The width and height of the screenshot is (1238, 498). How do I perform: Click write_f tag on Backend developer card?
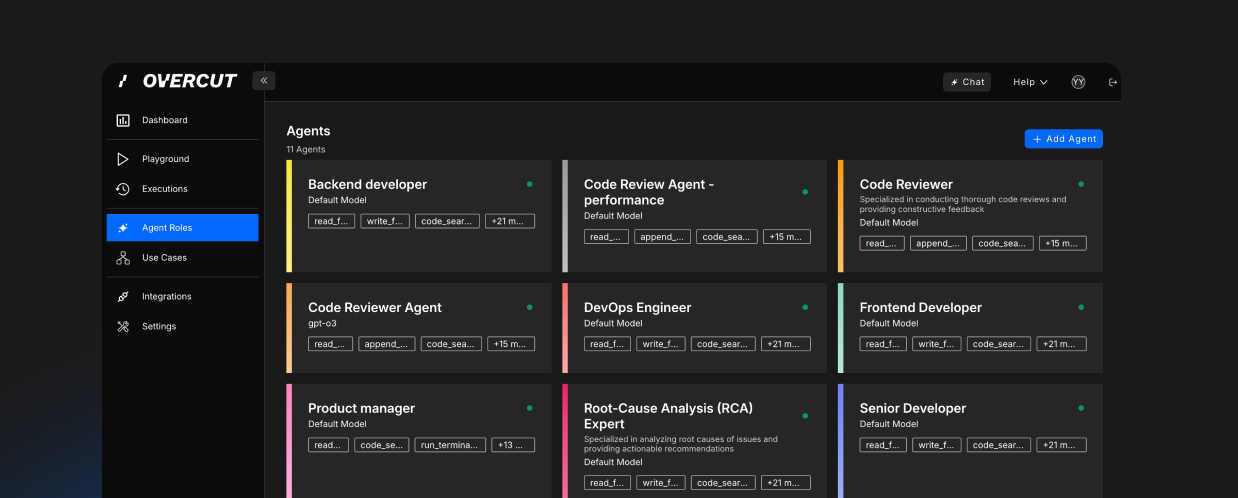(x=385, y=221)
